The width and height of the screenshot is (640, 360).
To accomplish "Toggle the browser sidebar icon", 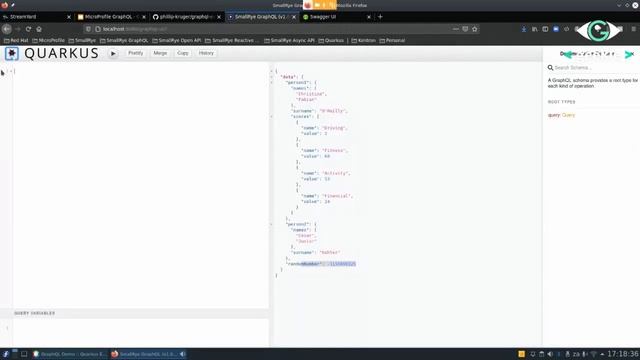I will (545, 29).
